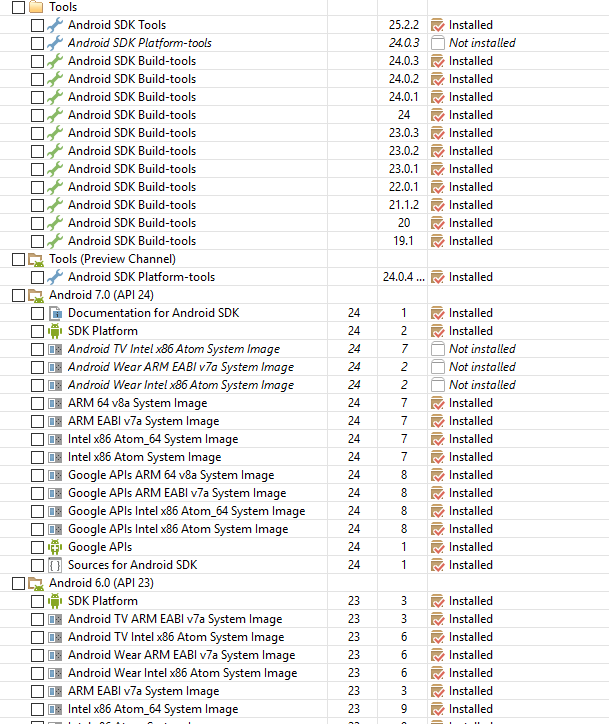Select the Android 7.0 (API 24) group label
This screenshot has height=724, width=609.
point(102,295)
